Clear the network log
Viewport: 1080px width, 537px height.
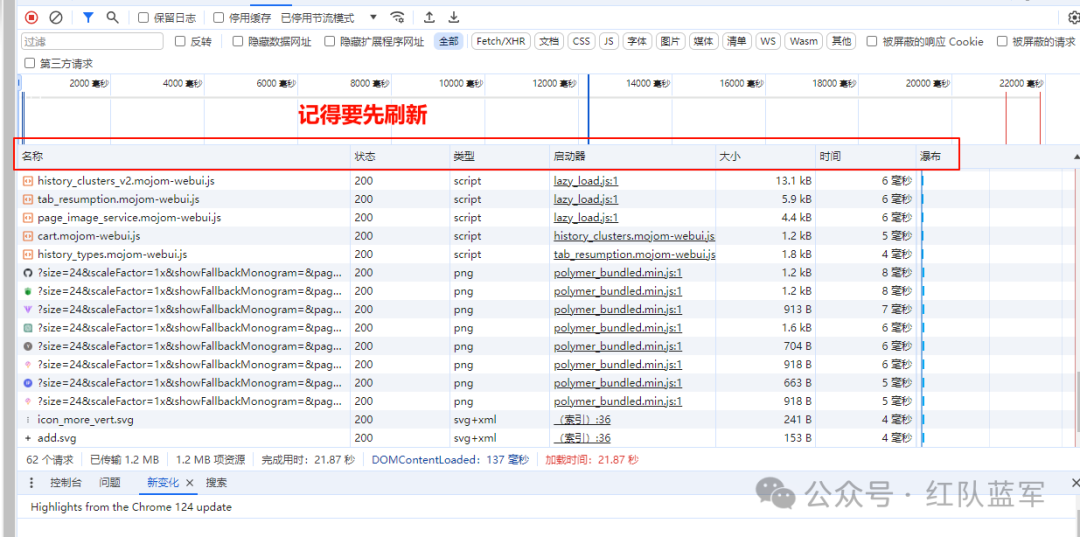(x=56, y=18)
